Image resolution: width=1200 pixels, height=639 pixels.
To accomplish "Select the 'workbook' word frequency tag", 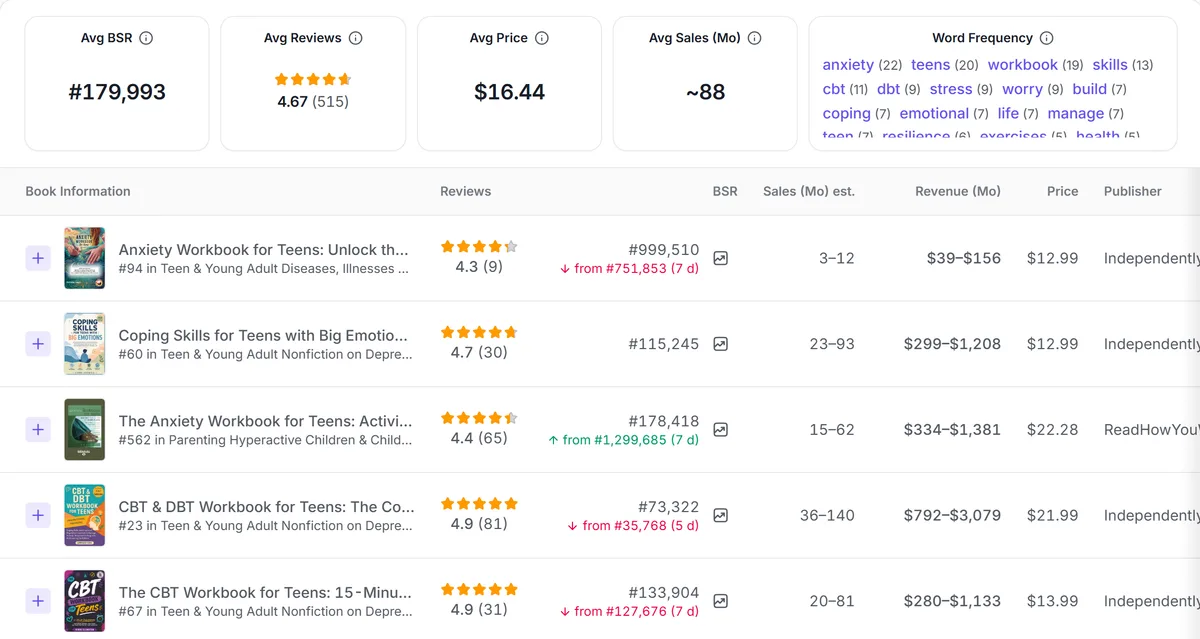I will click(1022, 65).
